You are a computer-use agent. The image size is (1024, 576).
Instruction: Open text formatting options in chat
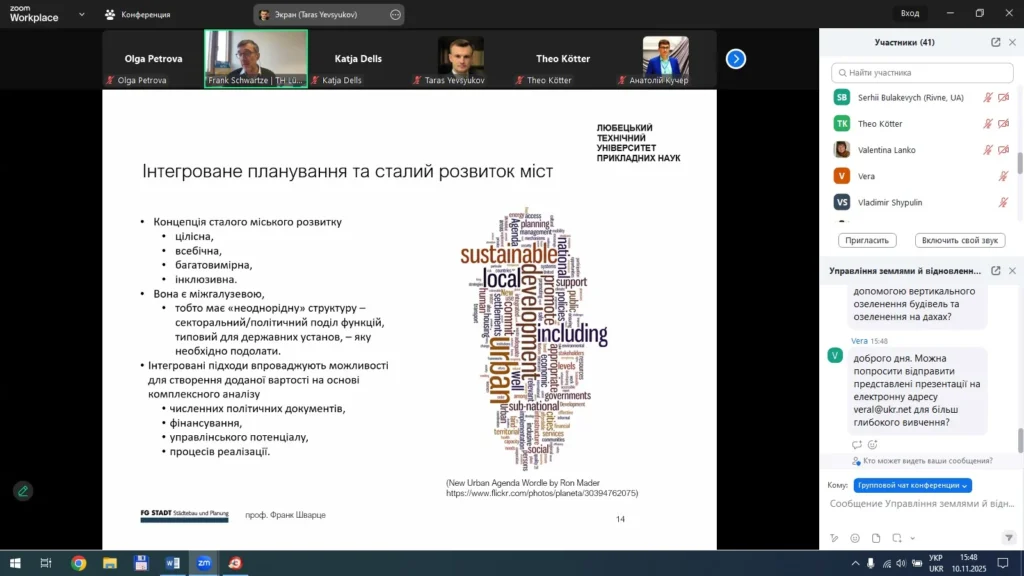click(834, 538)
